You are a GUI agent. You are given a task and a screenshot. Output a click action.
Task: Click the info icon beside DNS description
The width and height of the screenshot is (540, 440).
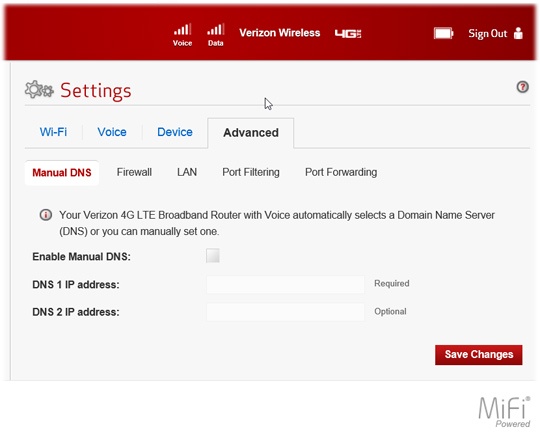pyautogui.click(x=46, y=215)
